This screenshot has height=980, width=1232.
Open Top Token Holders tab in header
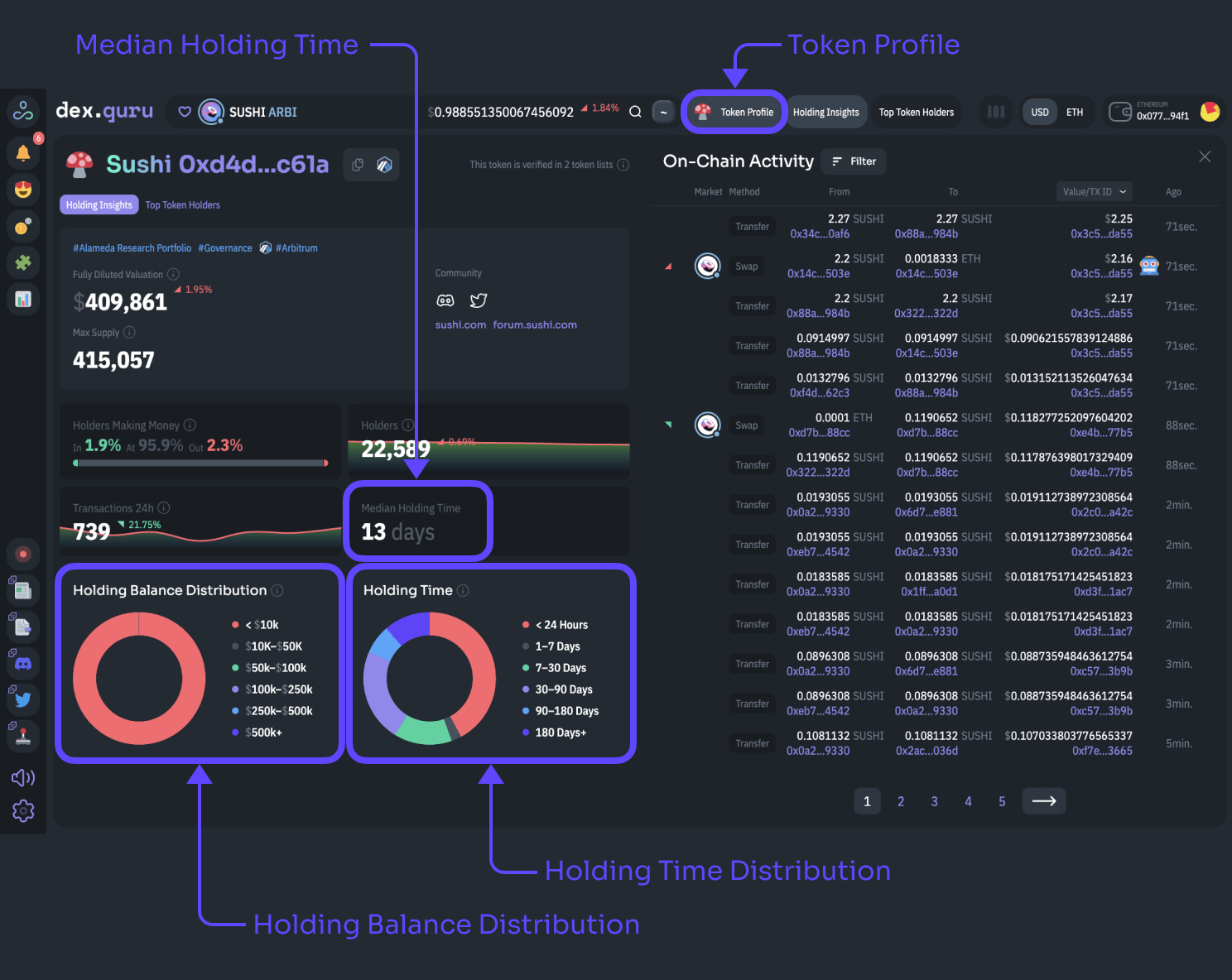(x=916, y=112)
